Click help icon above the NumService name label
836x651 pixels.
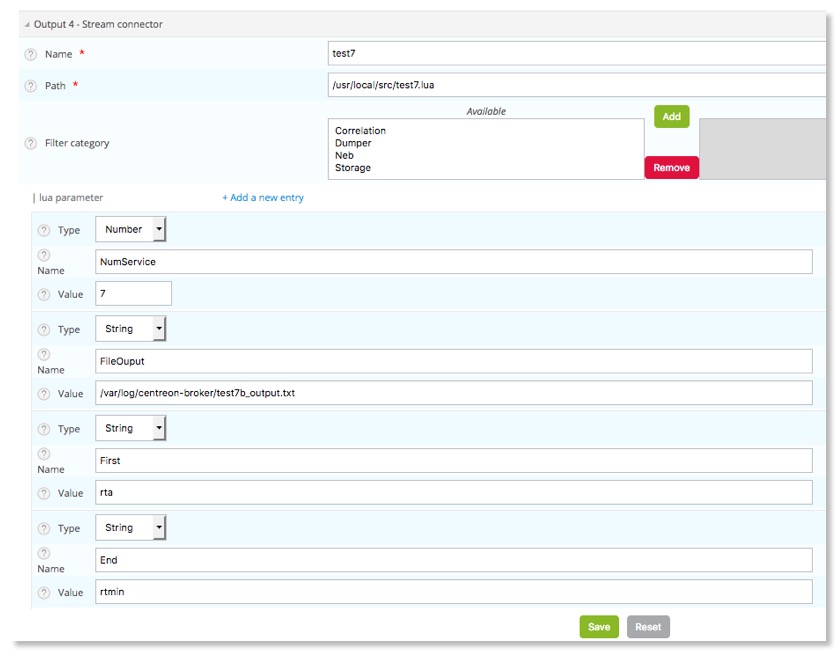43,255
